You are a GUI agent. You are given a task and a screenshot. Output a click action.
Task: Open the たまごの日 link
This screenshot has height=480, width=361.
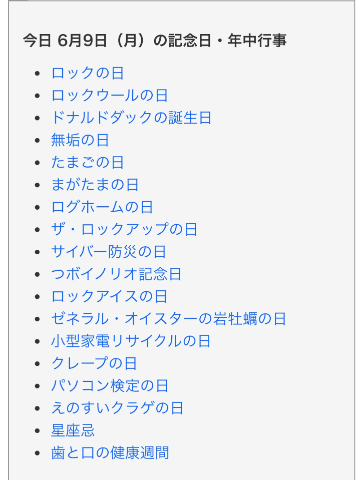pyautogui.click(x=88, y=162)
